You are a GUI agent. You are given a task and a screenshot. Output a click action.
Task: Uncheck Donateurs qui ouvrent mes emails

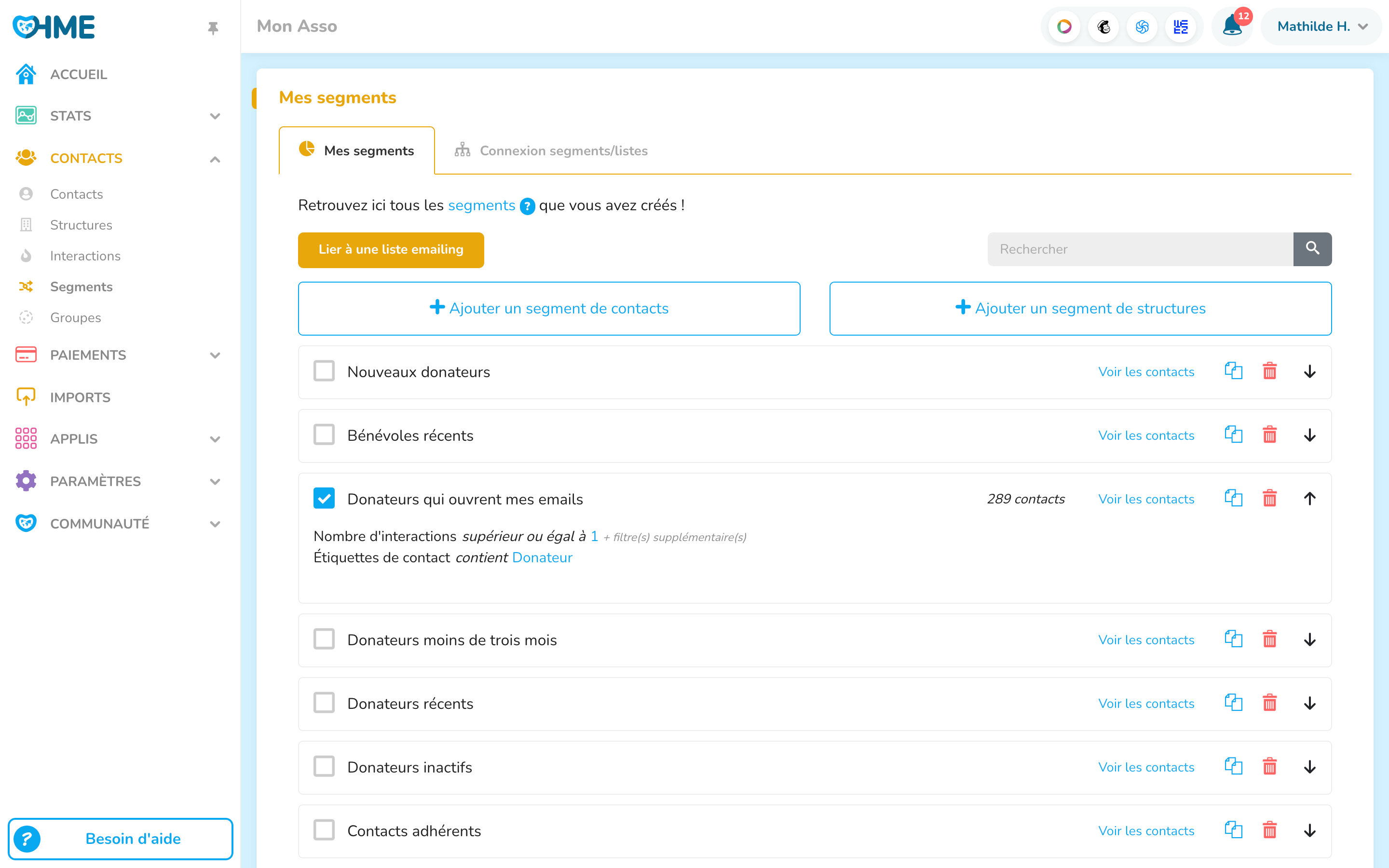324,499
